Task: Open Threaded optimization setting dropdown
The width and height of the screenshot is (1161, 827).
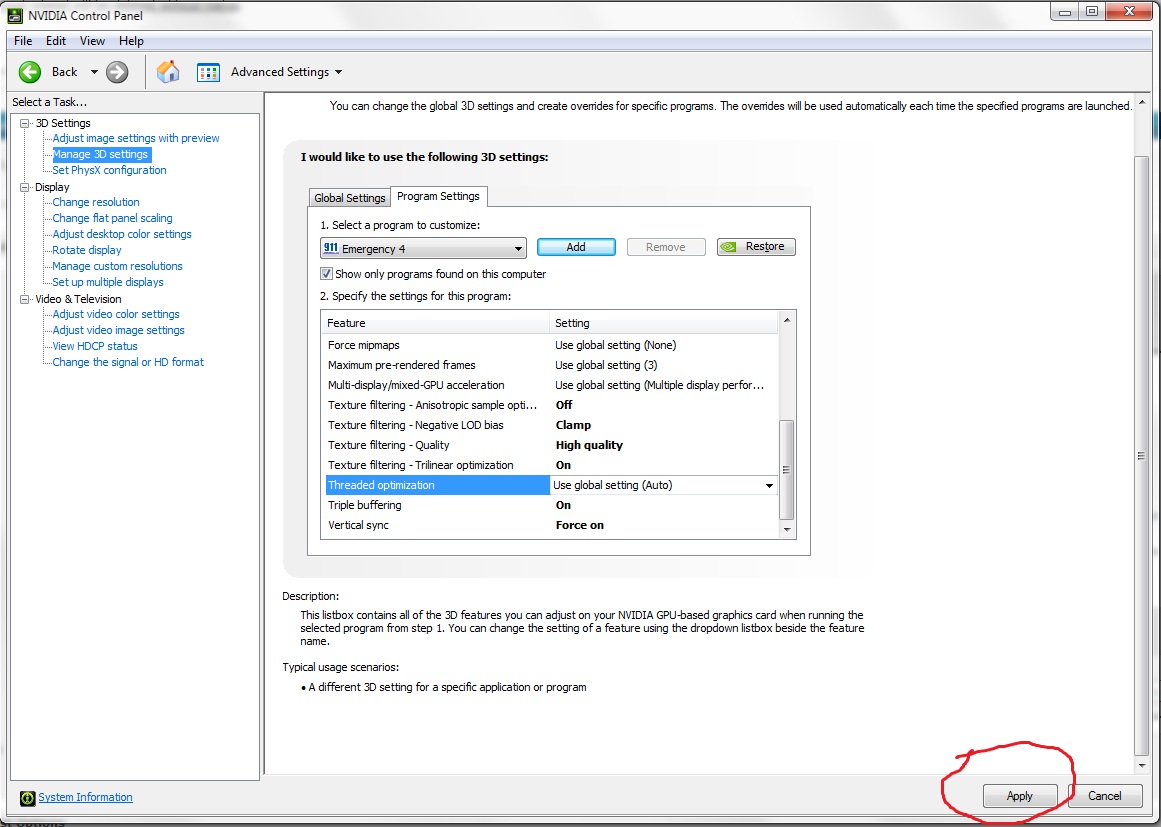Action: [x=769, y=486]
